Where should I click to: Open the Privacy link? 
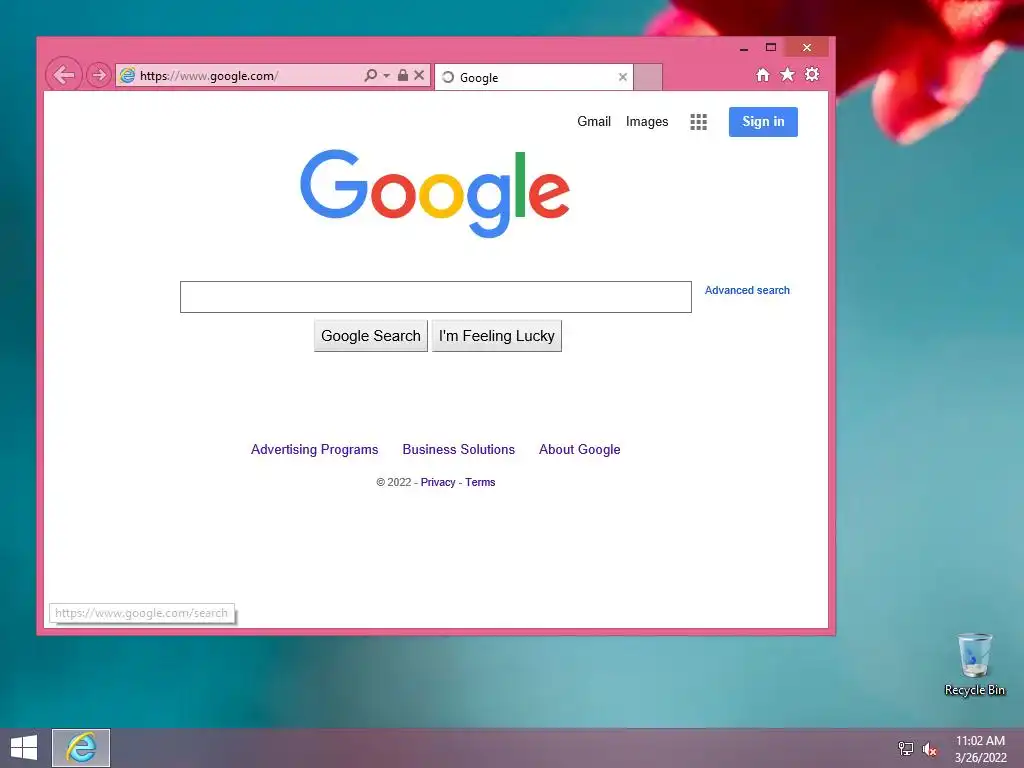(438, 482)
